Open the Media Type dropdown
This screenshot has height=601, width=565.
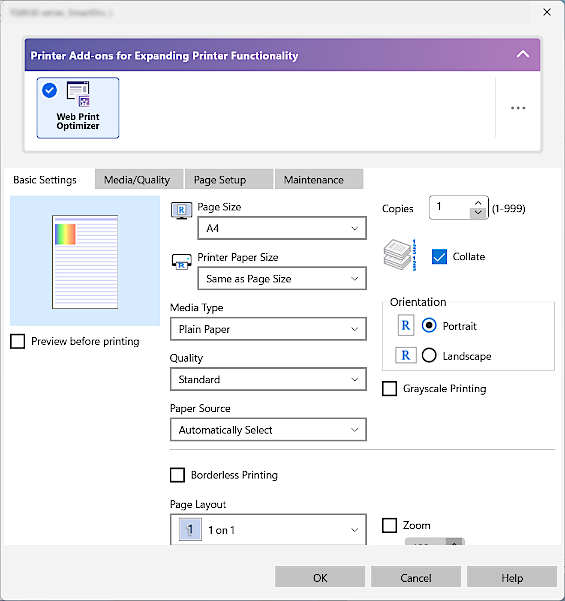pos(268,329)
